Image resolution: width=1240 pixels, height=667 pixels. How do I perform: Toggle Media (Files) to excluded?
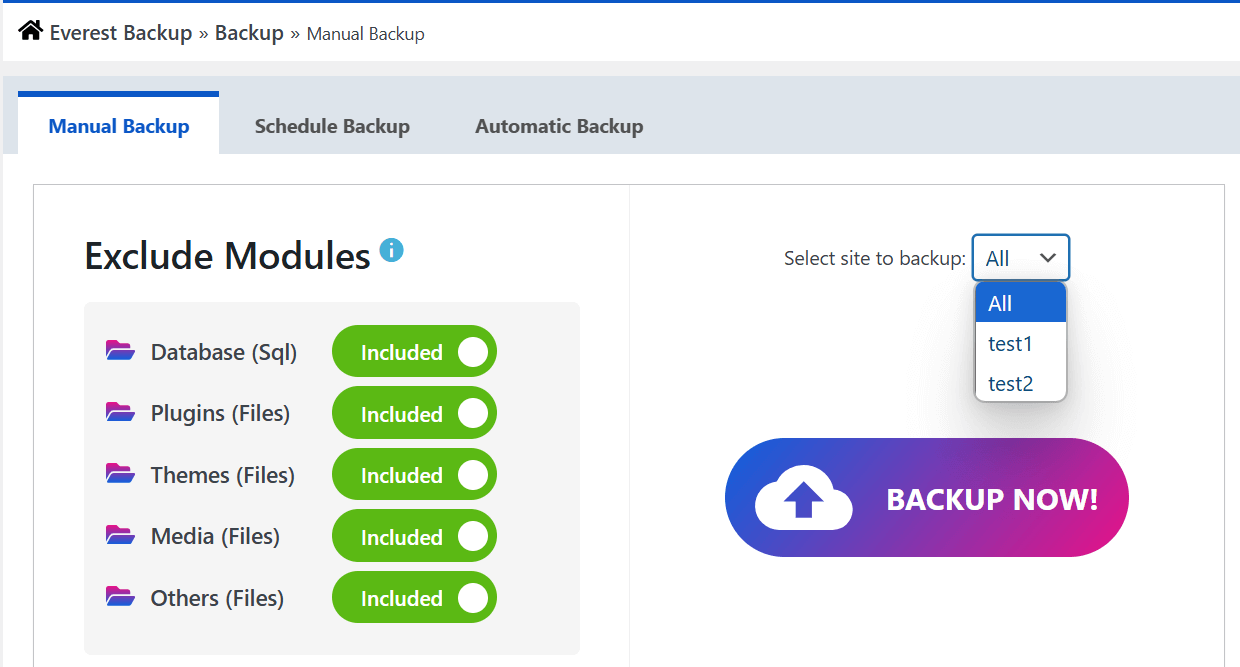click(414, 535)
